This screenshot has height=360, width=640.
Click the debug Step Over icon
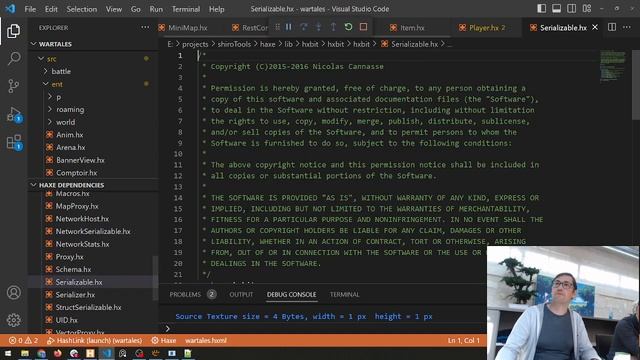[304, 27]
